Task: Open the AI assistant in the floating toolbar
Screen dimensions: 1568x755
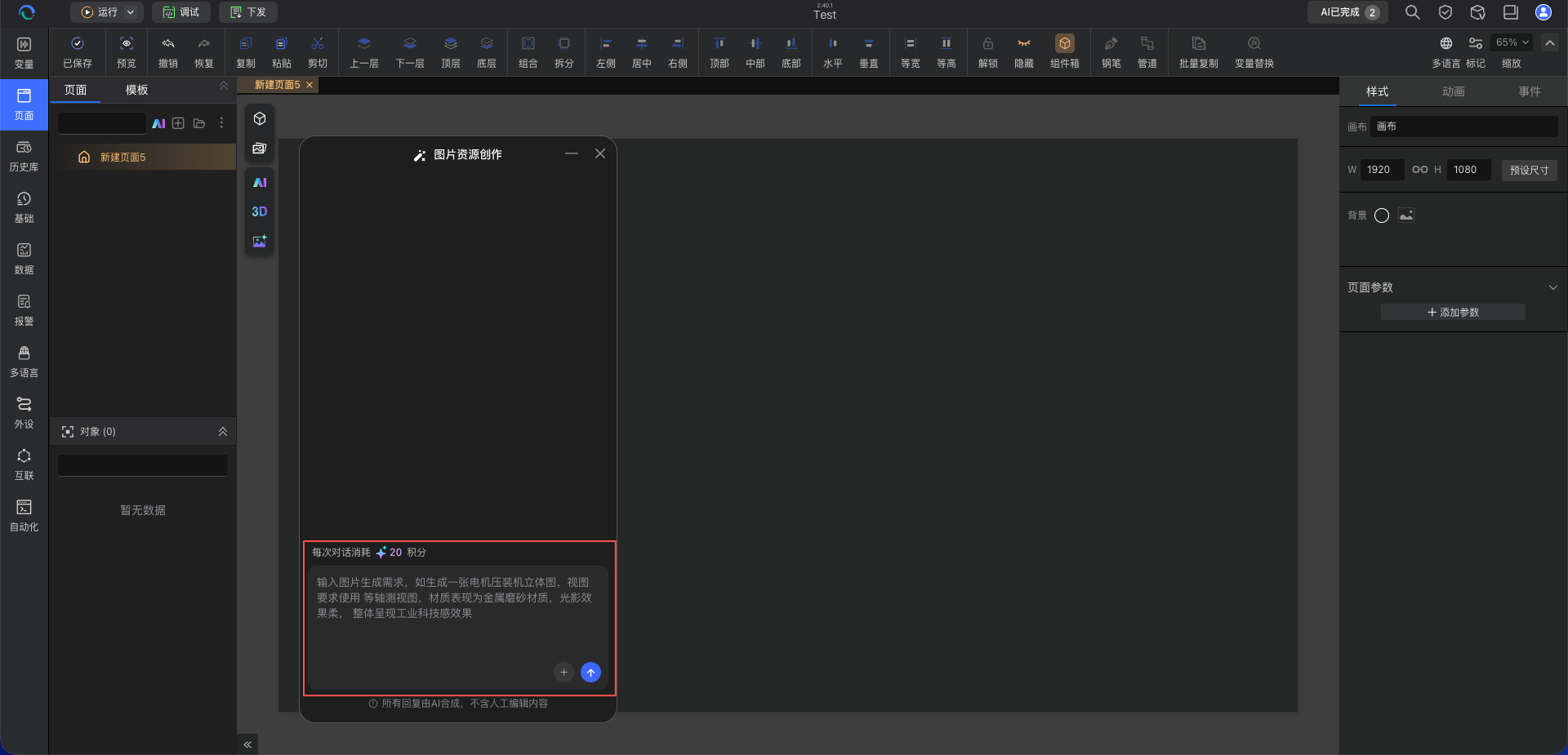Action: [260, 182]
